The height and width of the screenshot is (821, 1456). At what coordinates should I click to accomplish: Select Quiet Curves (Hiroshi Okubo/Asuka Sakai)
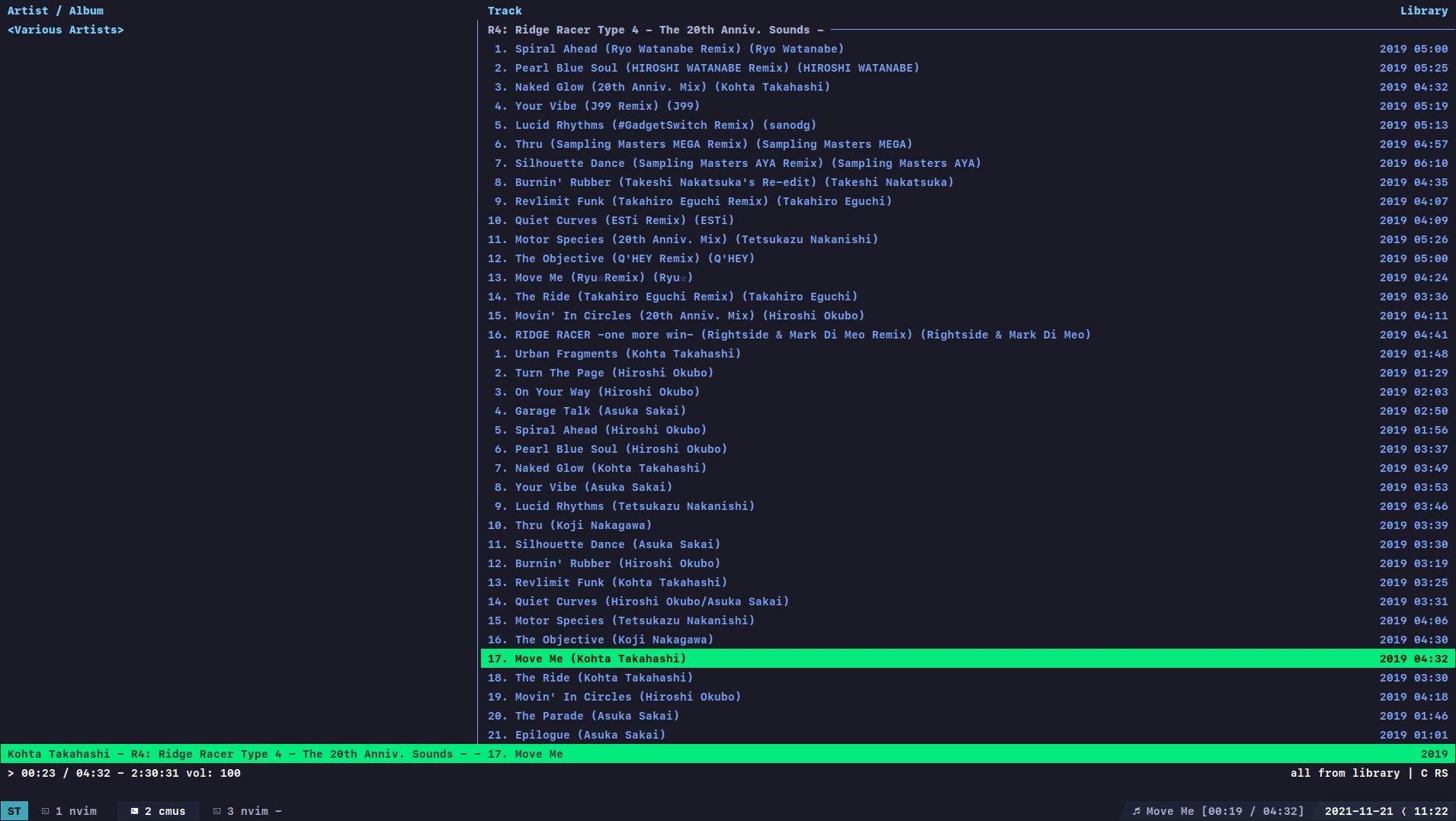[x=968, y=601]
